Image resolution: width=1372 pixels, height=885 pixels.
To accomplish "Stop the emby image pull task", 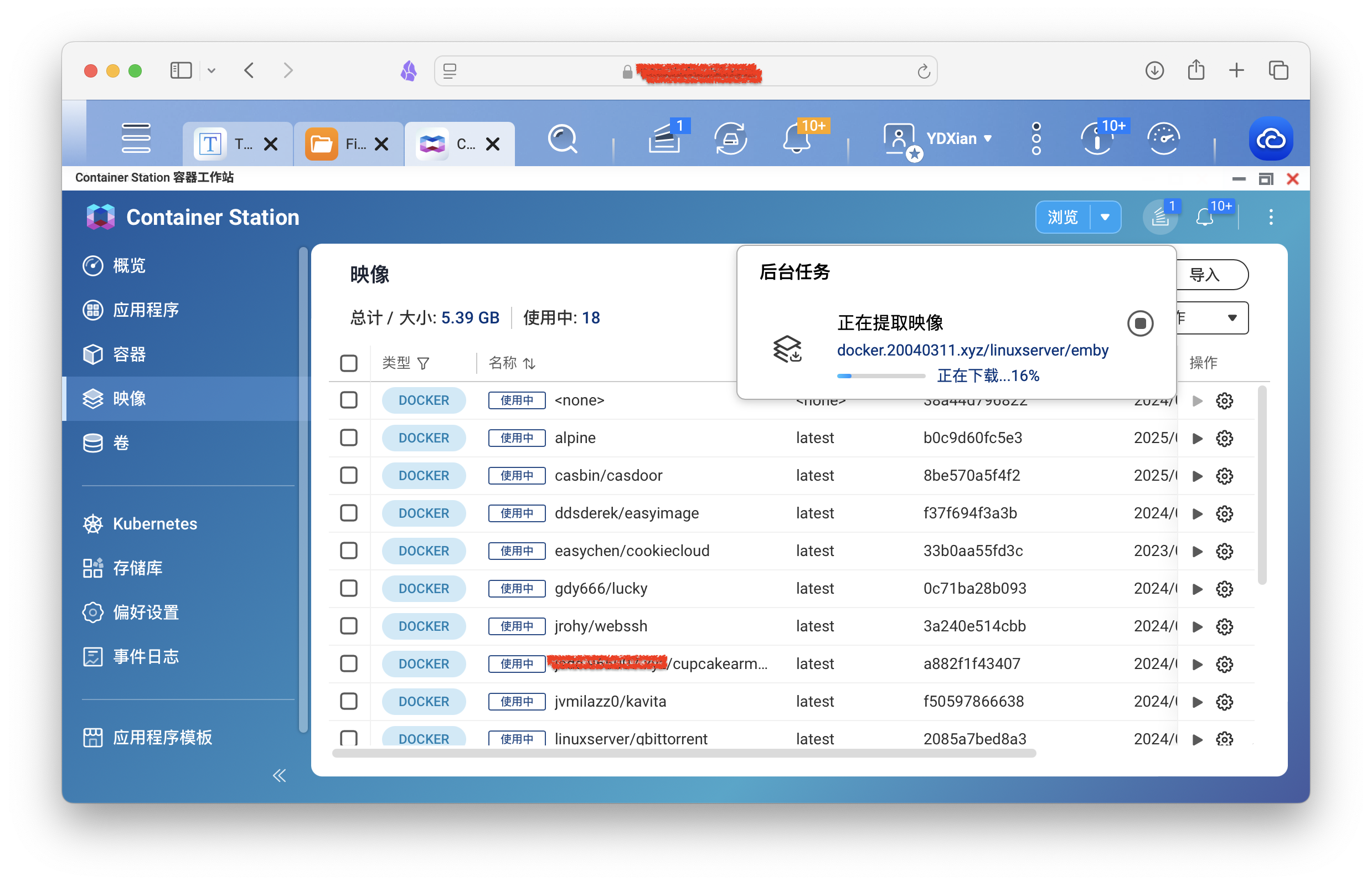I will [x=1140, y=323].
